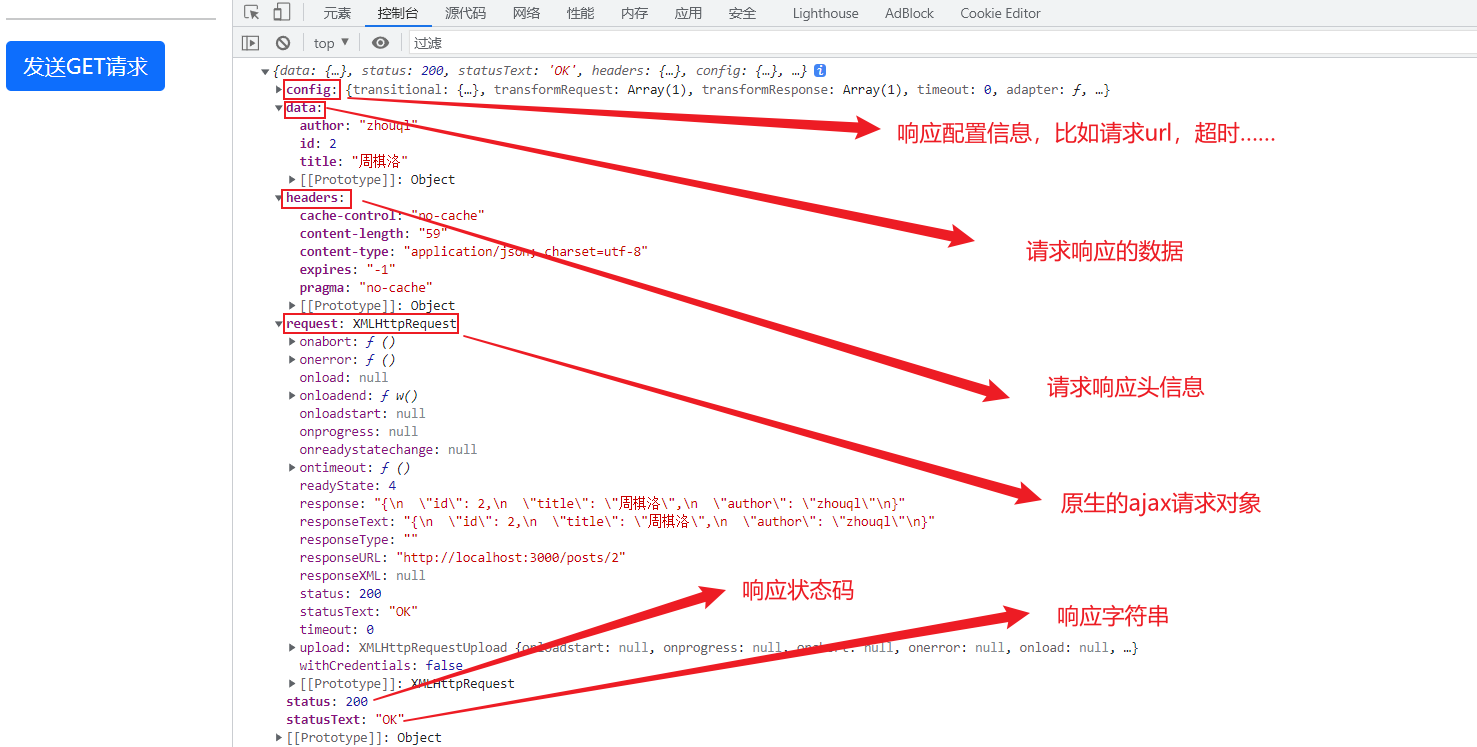Click the responseXML: null line
The width and height of the screenshot is (1477, 747).
362,576
